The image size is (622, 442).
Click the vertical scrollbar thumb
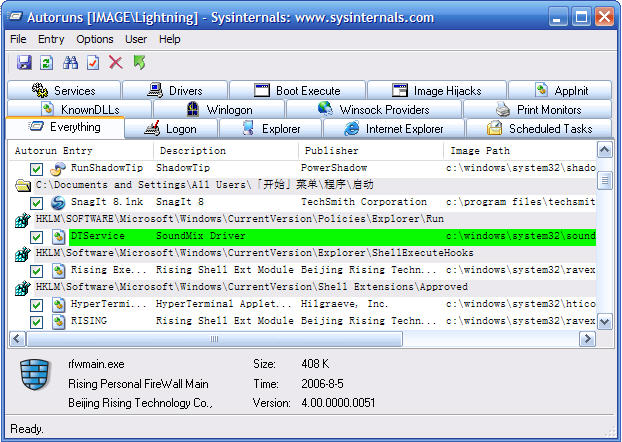(x=604, y=181)
